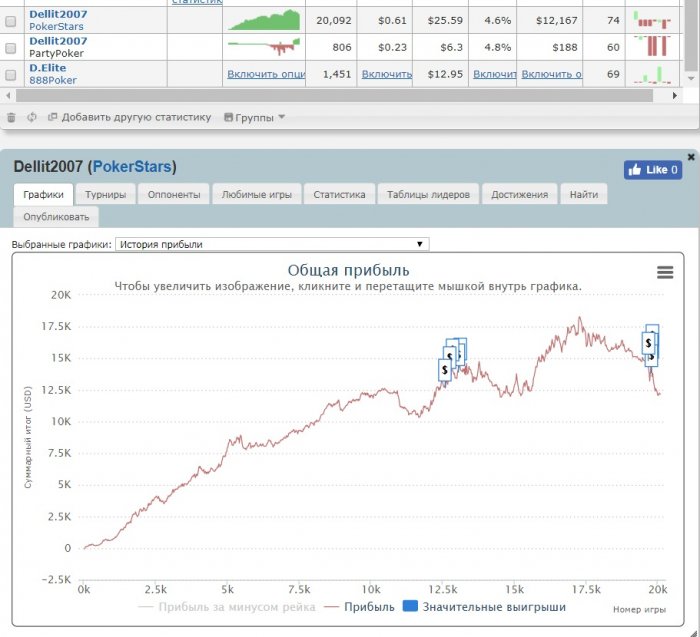Click the refresh arrows icon below table

(x=32, y=117)
